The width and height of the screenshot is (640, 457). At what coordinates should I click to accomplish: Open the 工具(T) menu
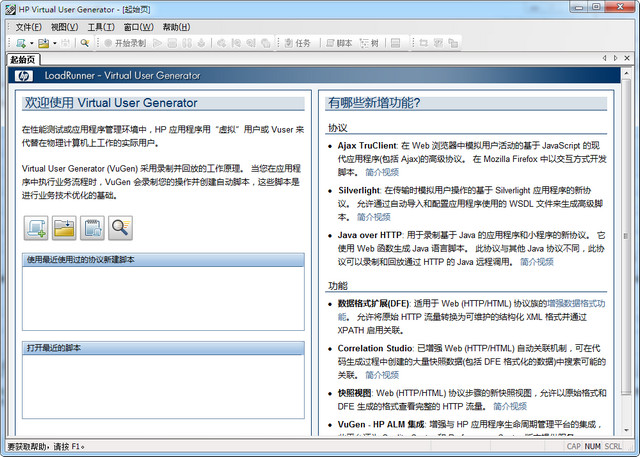tap(101, 27)
